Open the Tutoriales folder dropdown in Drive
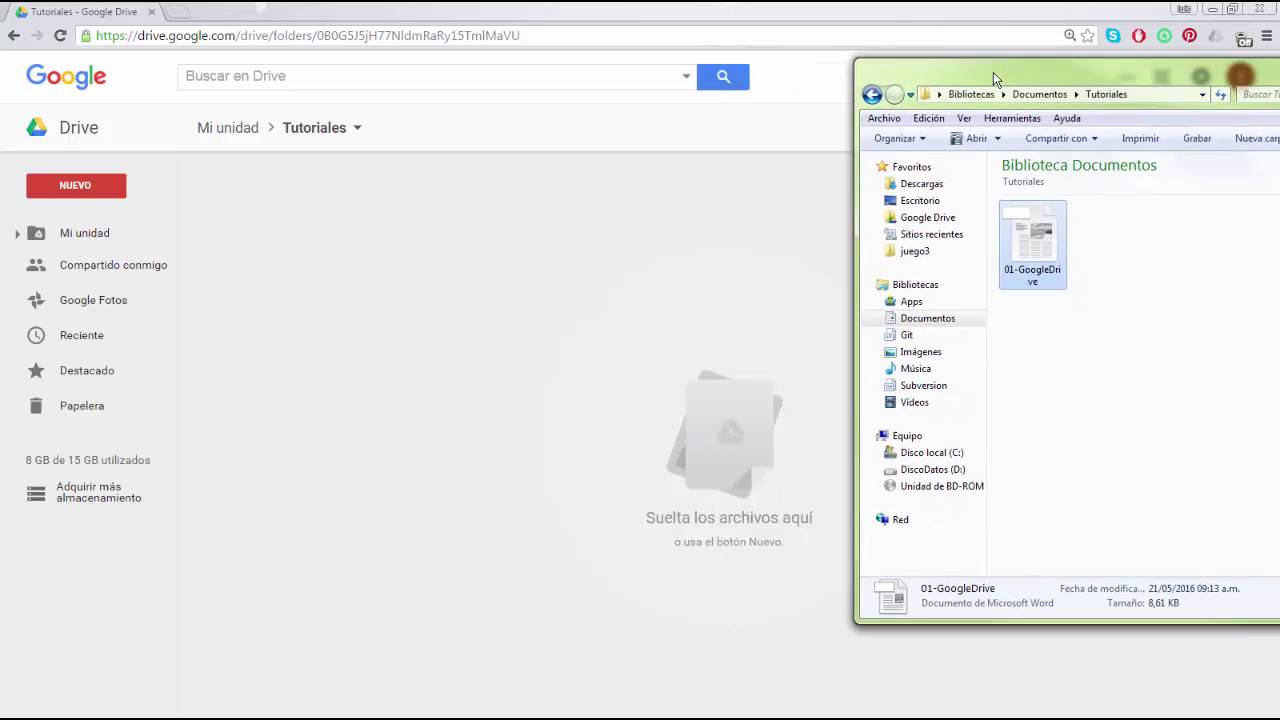The image size is (1280, 720). tap(357, 128)
